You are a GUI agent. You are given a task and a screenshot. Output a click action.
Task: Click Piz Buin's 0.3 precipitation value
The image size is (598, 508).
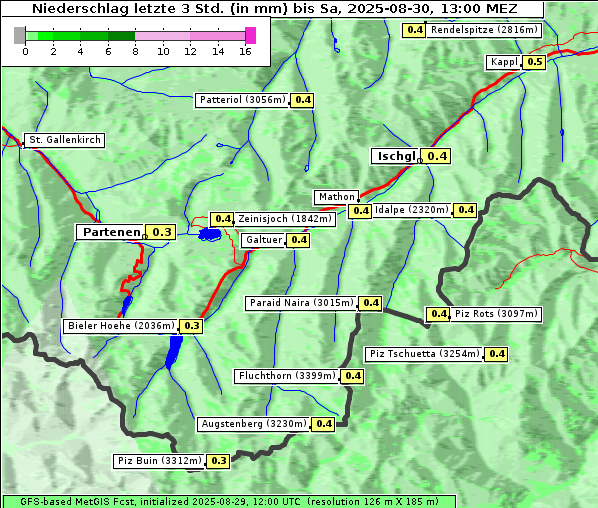click(x=218, y=461)
